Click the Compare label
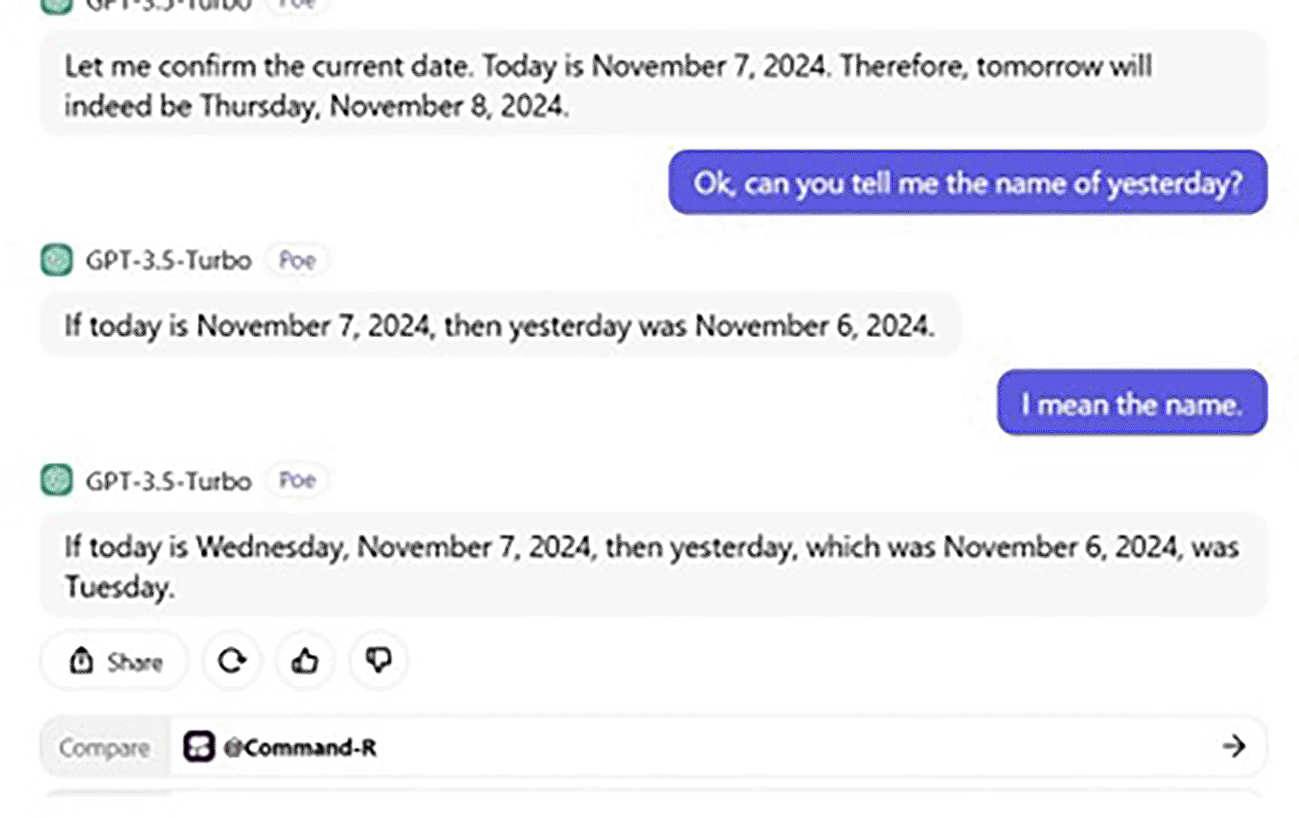The height and width of the screenshot is (818, 1299). pos(104,747)
